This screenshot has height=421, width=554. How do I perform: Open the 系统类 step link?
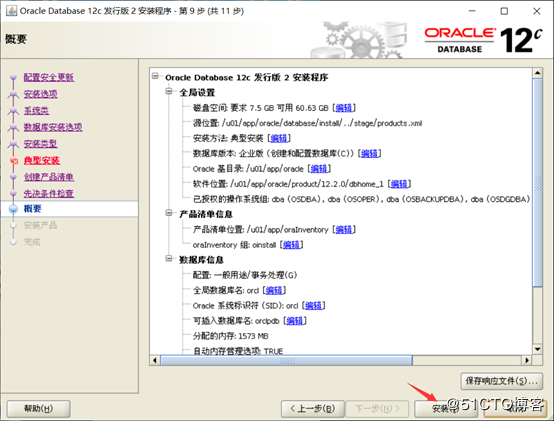pyautogui.click(x=36, y=111)
